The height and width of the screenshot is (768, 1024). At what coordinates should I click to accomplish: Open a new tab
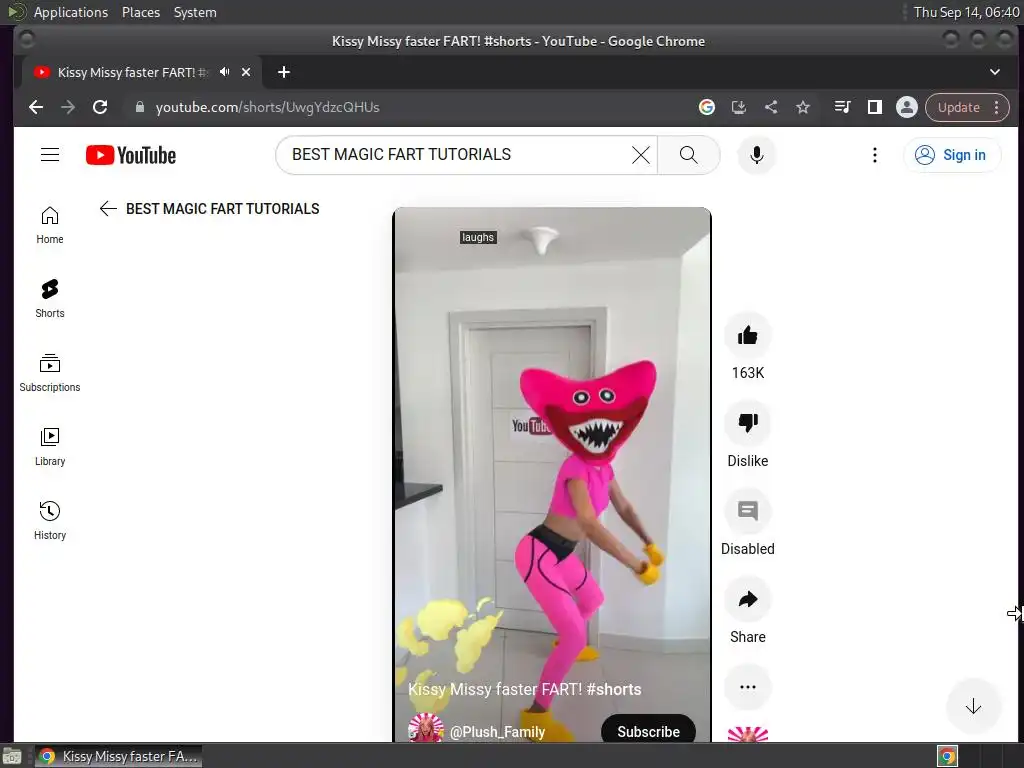pos(283,72)
